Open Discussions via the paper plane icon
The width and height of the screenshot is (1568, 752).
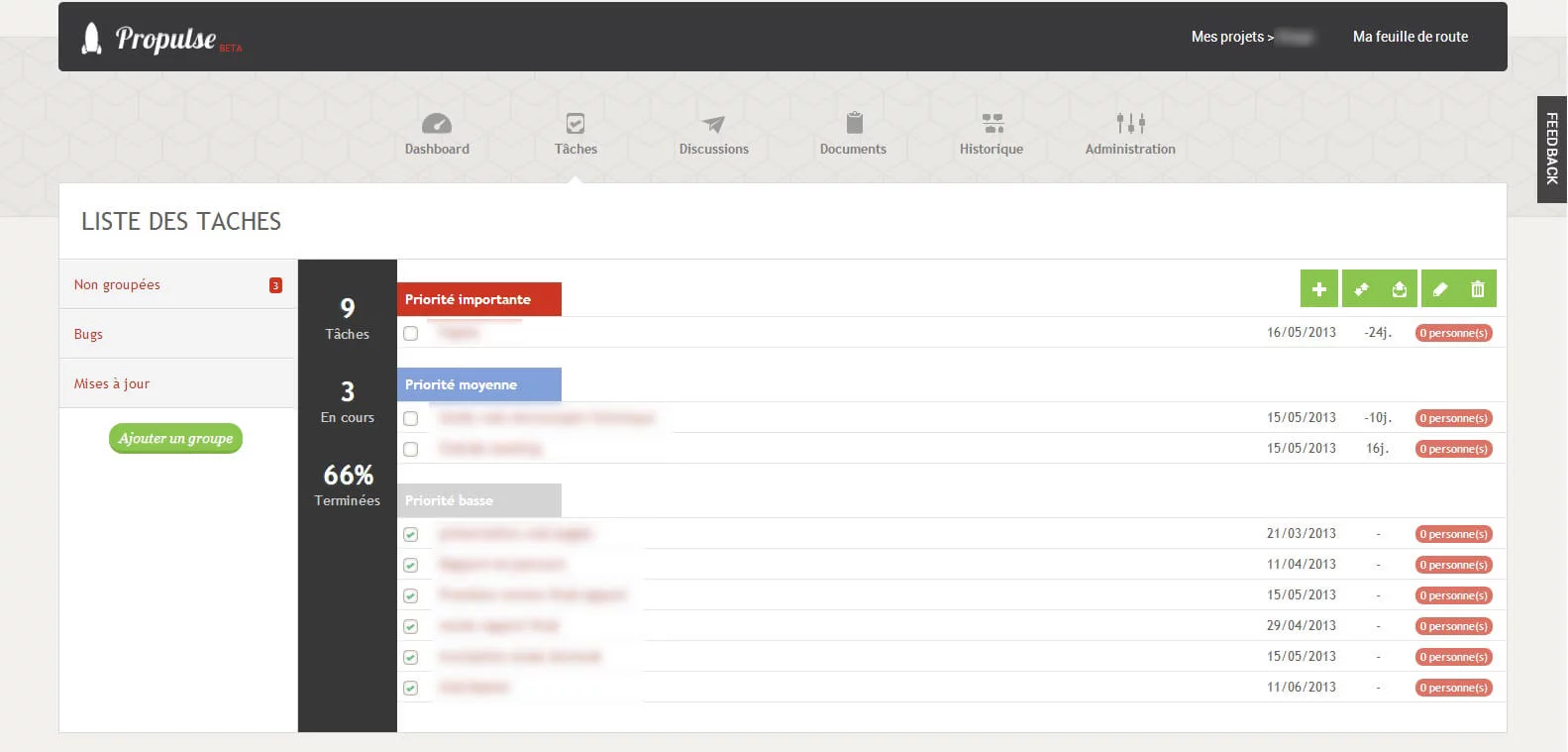point(713,124)
